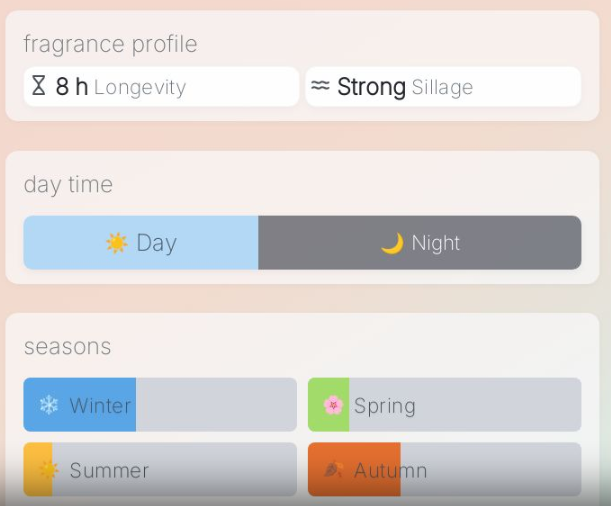611x506 pixels.
Task: Select the Night time segment
Action: [420, 243]
